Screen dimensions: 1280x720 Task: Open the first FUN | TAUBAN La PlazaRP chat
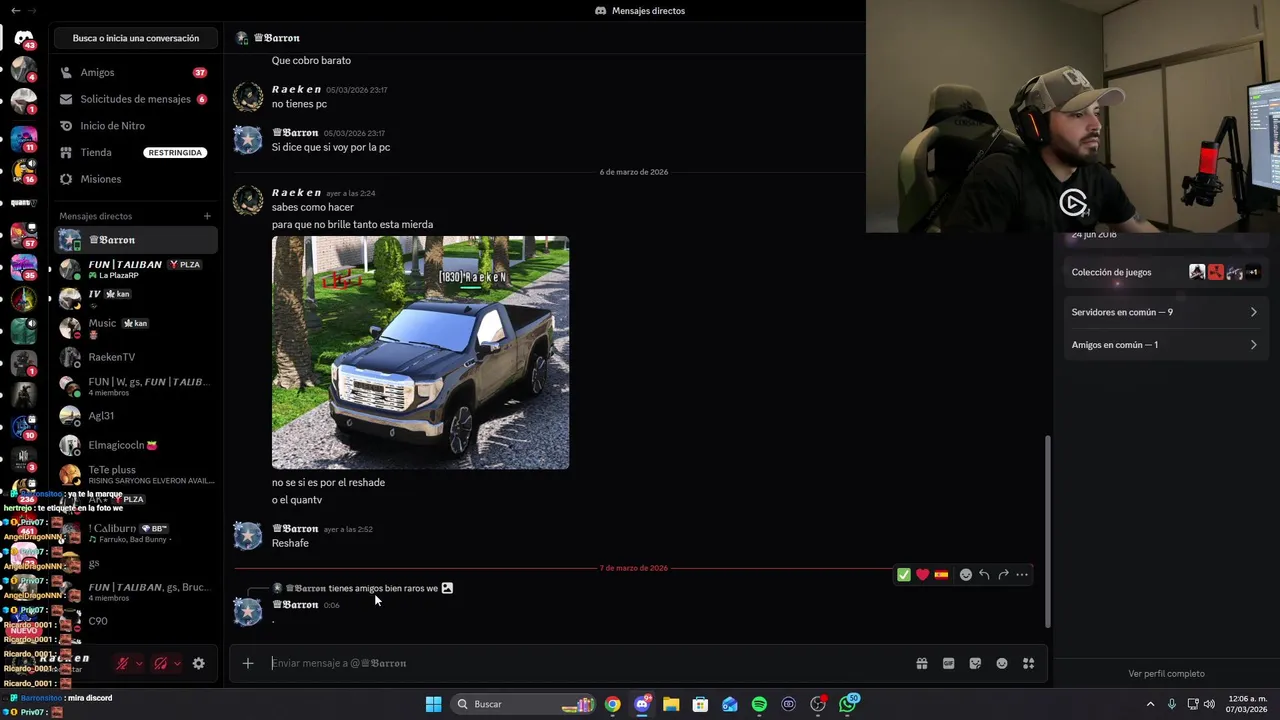[x=136, y=269]
